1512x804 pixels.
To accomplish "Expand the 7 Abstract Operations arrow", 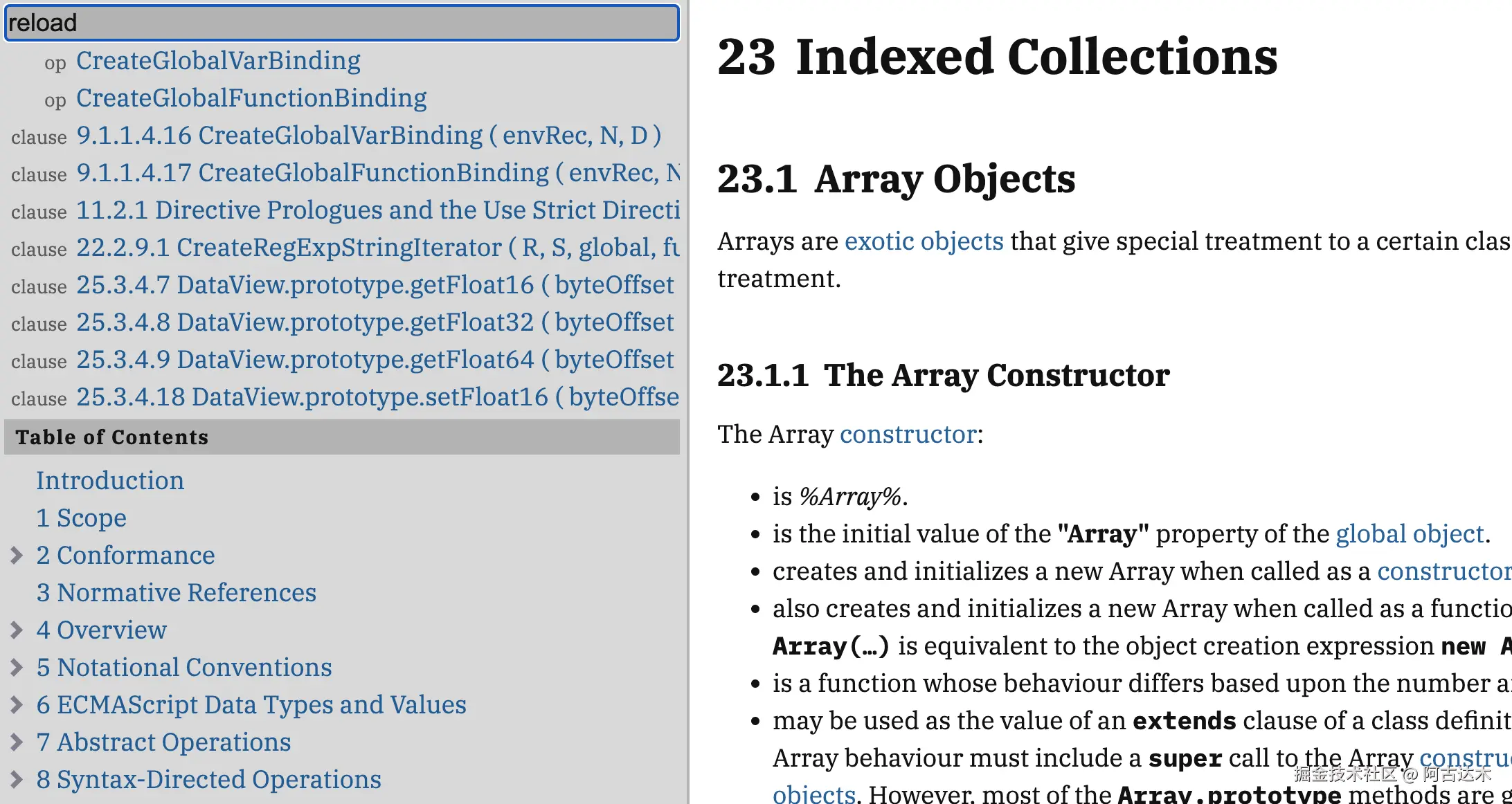I will pyautogui.click(x=17, y=742).
